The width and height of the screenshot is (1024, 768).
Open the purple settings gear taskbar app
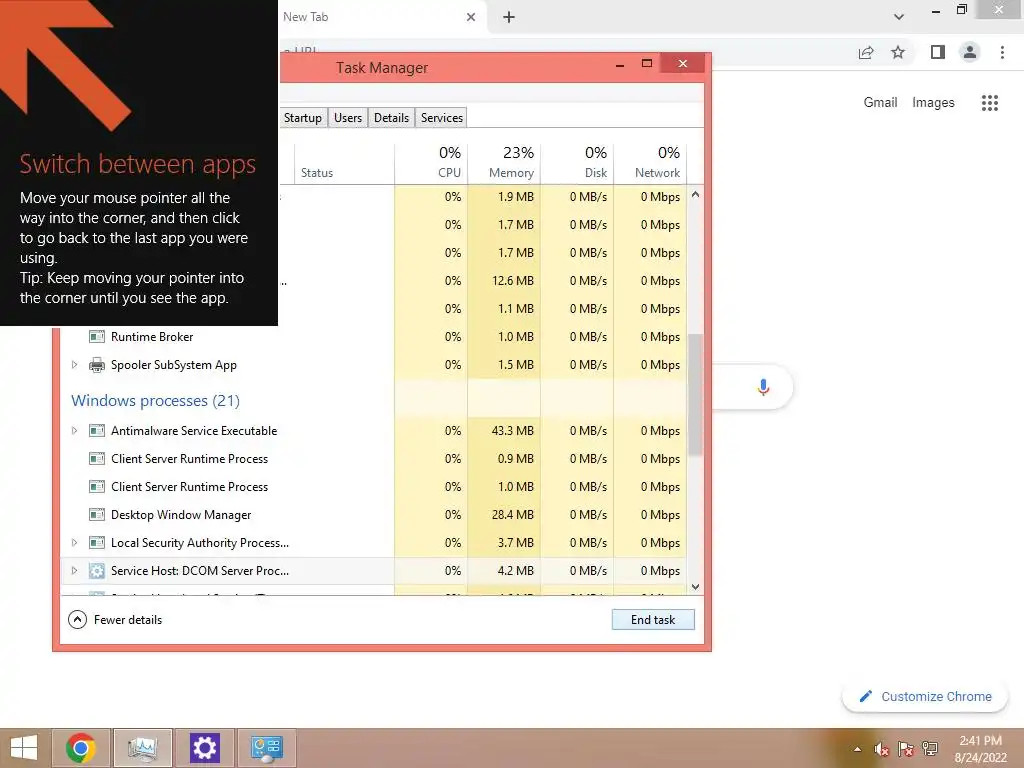click(x=204, y=748)
